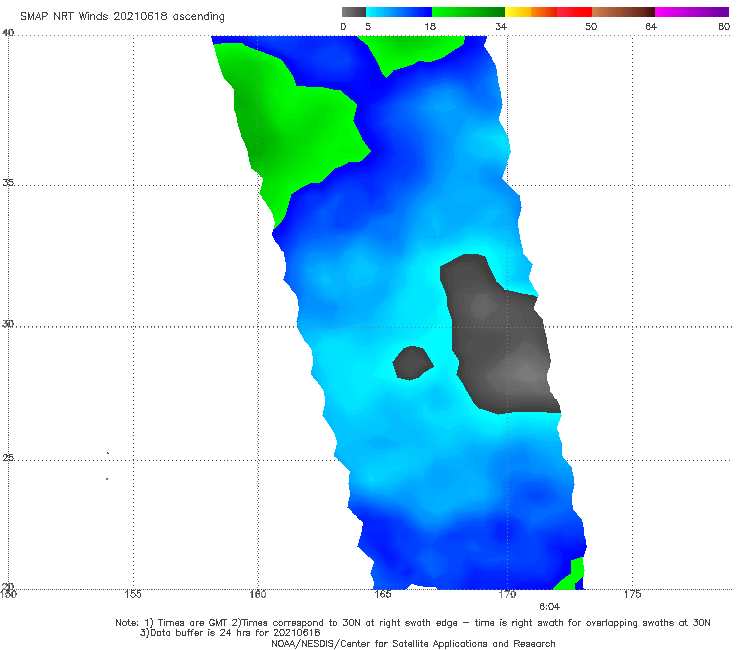Image resolution: width=740 pixels, height=650 pixels.
Task: Click the swath time label '6:04'
Action: click(x=549, y=607)
